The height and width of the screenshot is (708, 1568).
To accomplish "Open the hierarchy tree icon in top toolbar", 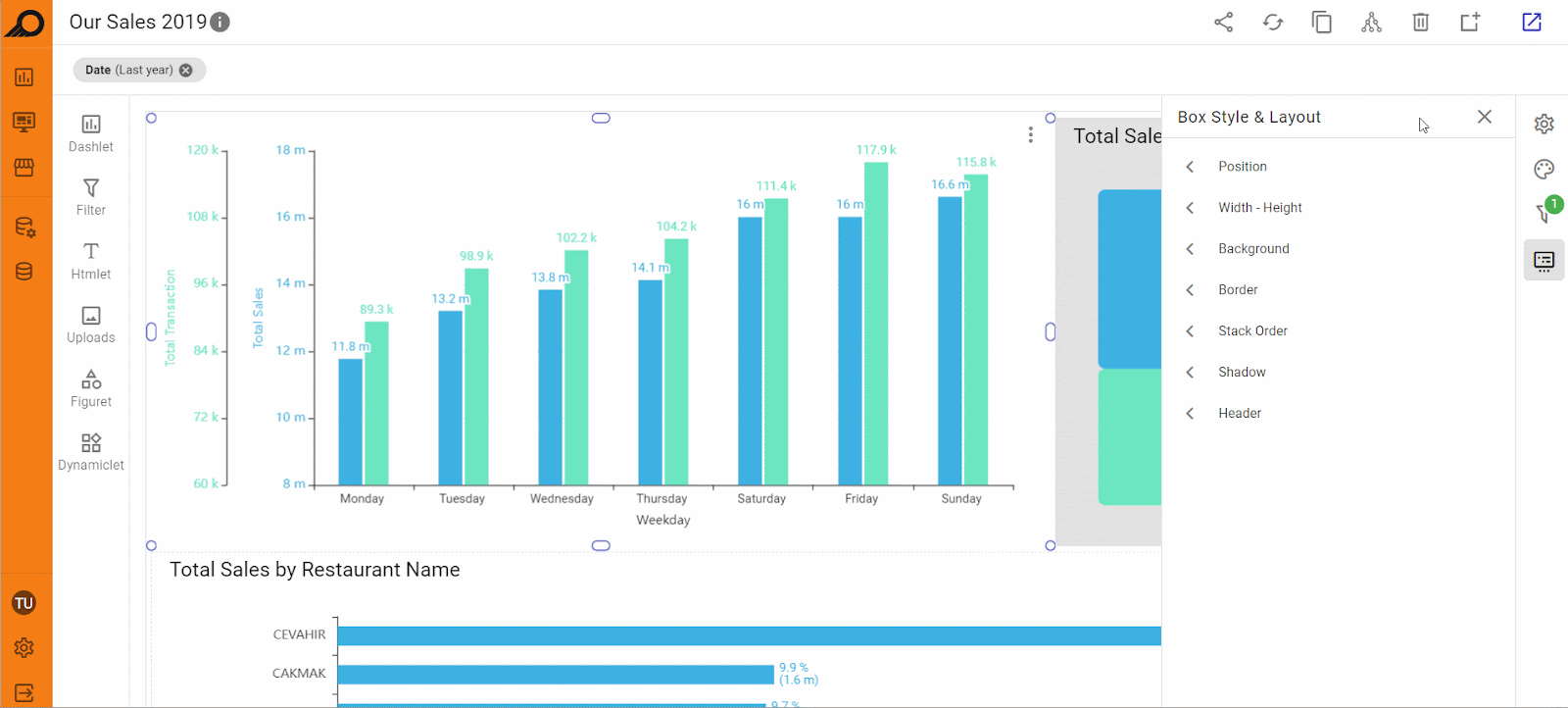I will [x=1371, y=22].
